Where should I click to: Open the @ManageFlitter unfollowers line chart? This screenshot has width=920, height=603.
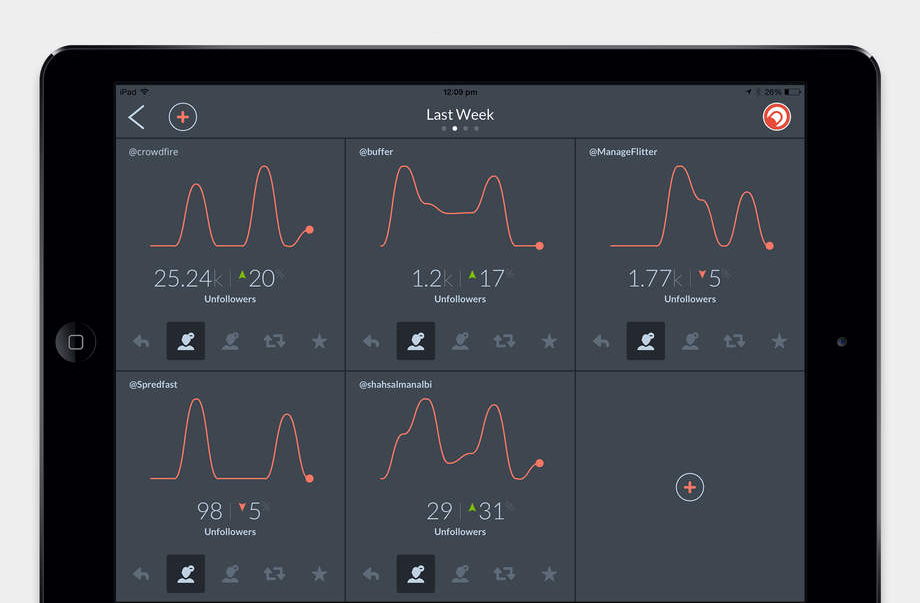692,207
